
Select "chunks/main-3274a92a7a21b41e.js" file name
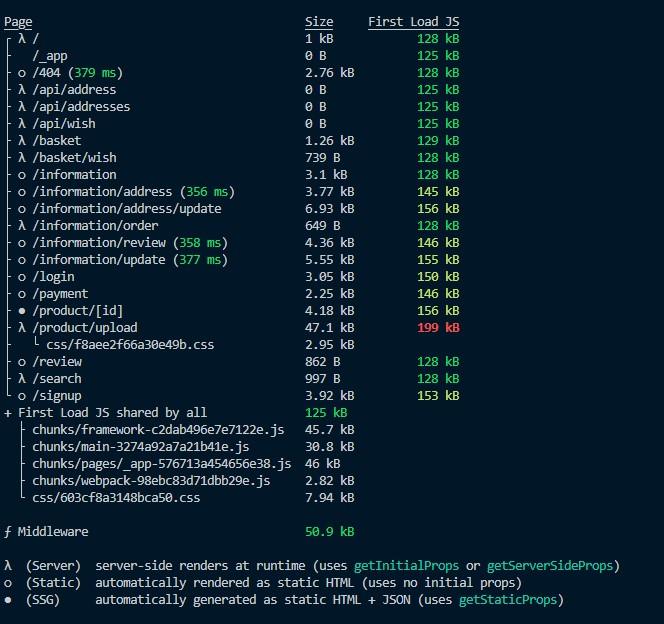[x=141, y=447]
